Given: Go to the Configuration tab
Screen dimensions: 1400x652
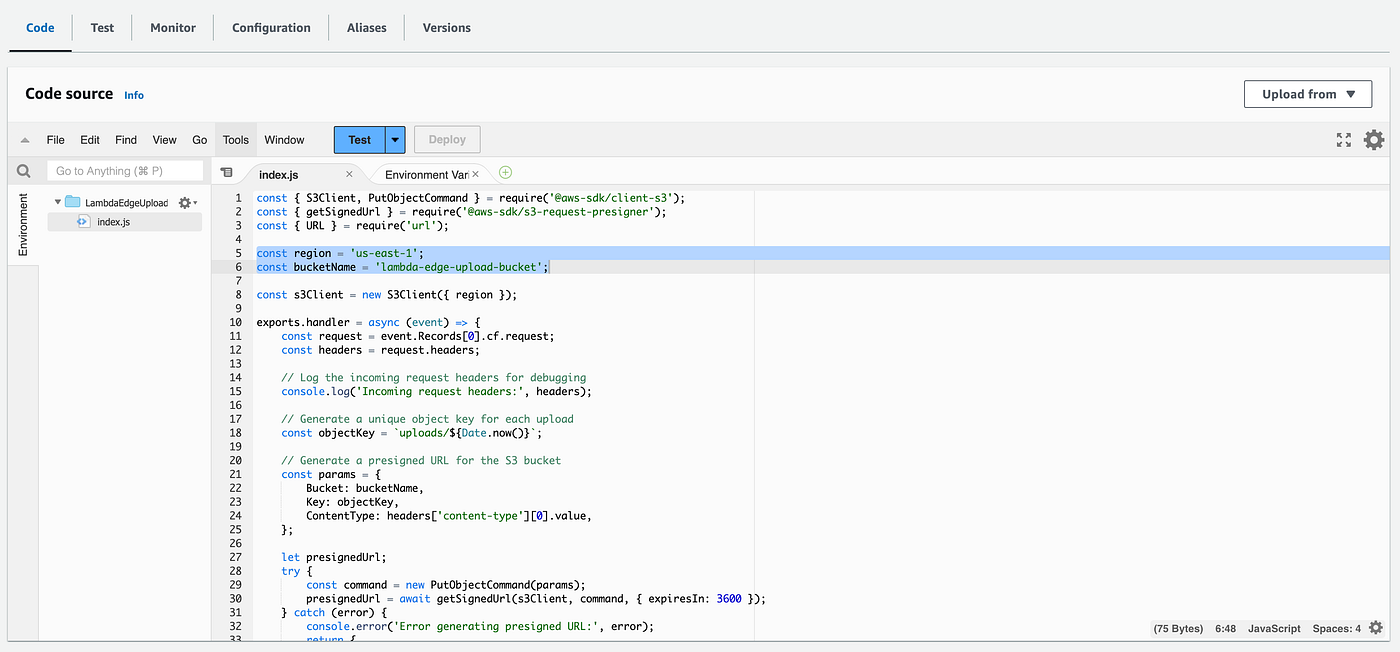Looking at the screenshot, I should click(271, 27).
